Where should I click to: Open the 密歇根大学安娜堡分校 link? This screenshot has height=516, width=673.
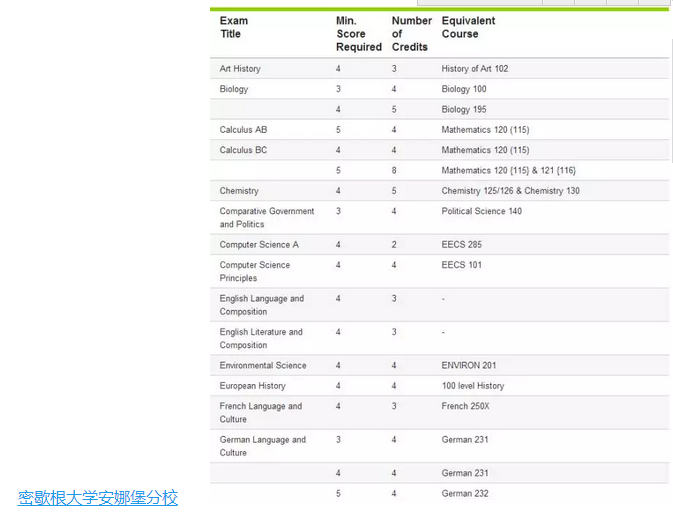(x=97, y=498)
